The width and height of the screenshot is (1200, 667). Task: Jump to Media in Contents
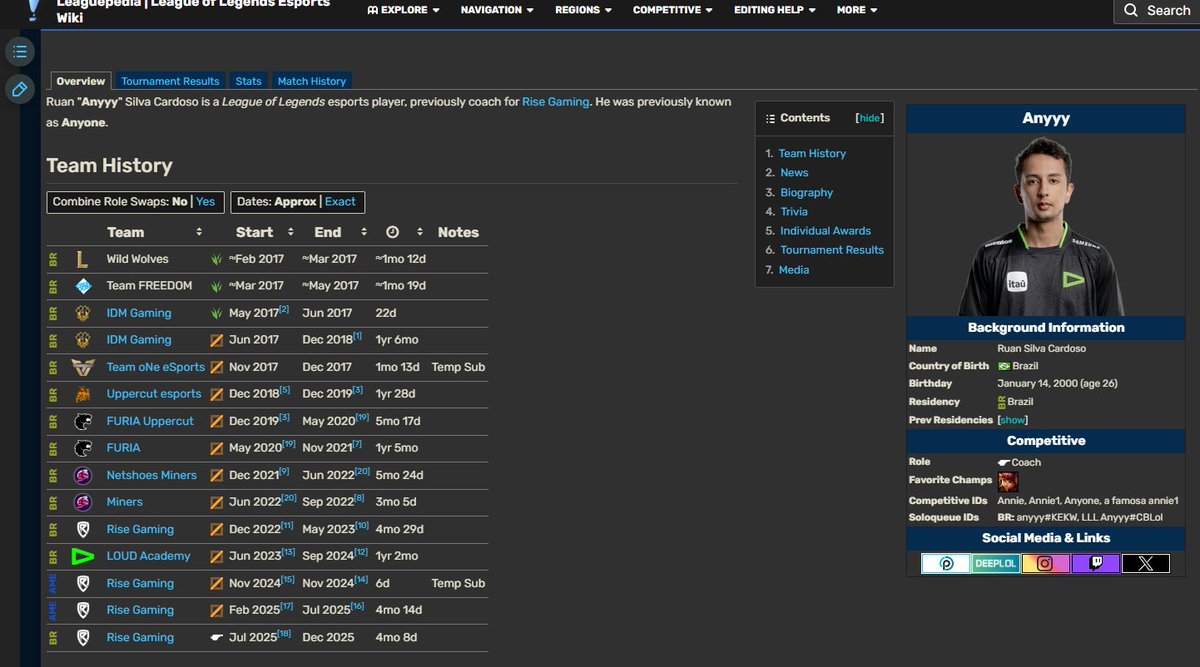click(x=794, y=270)
